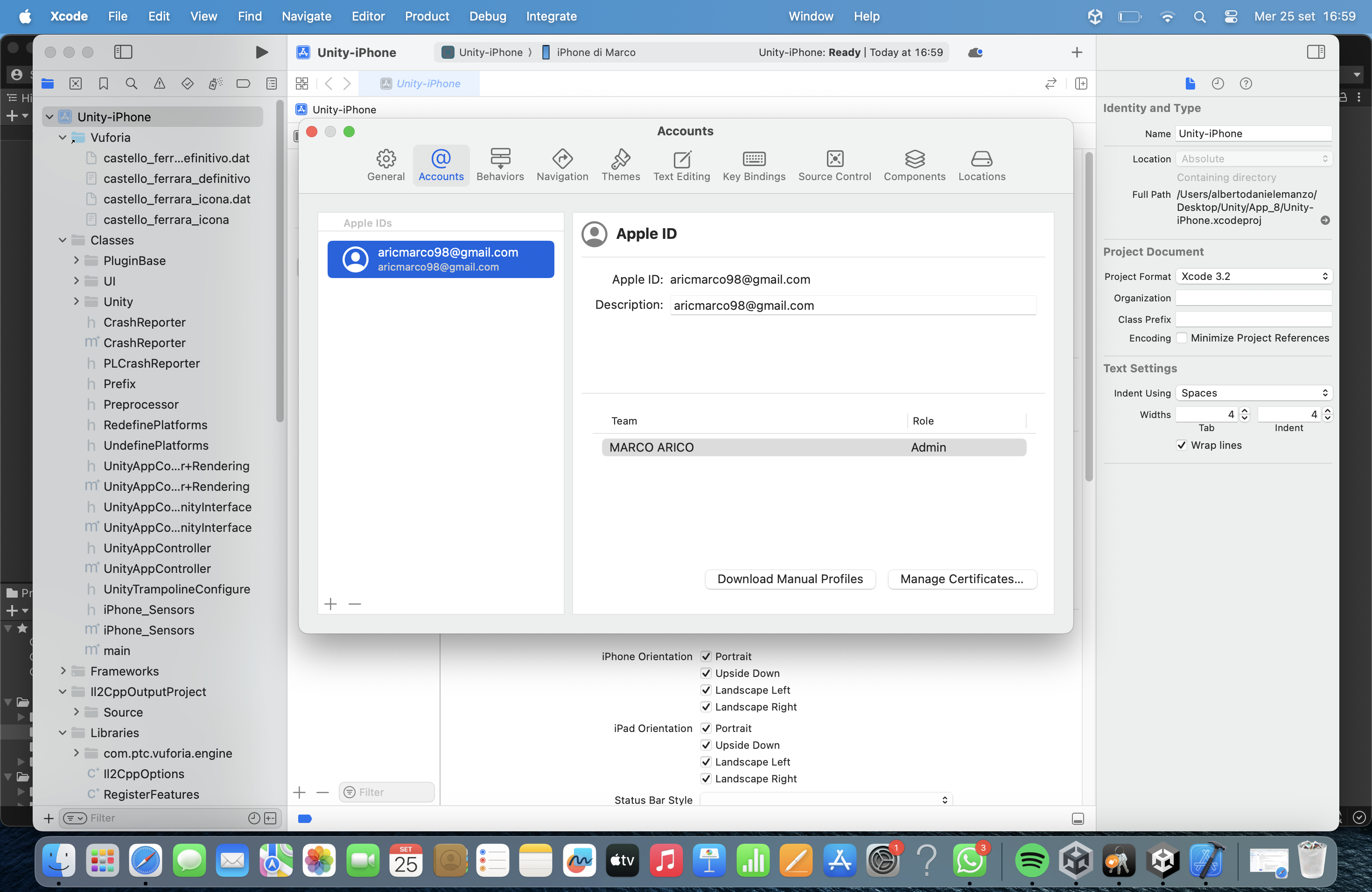Open the Integrate menu
The width and height of the screenshot is (1372, 892).
click(551, 16)
